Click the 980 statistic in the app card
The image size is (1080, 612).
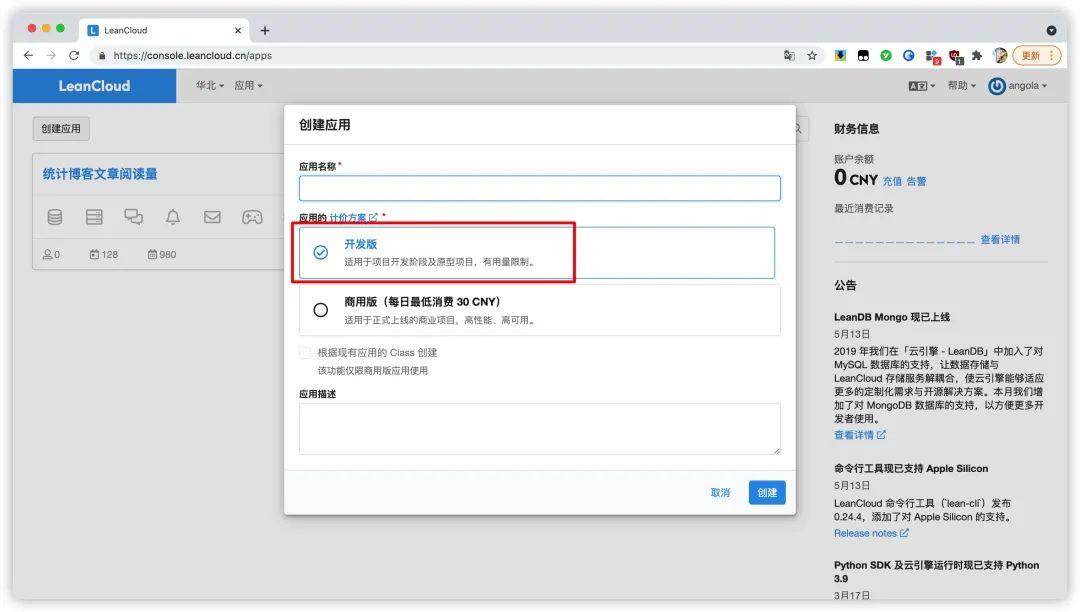[162, 255]
